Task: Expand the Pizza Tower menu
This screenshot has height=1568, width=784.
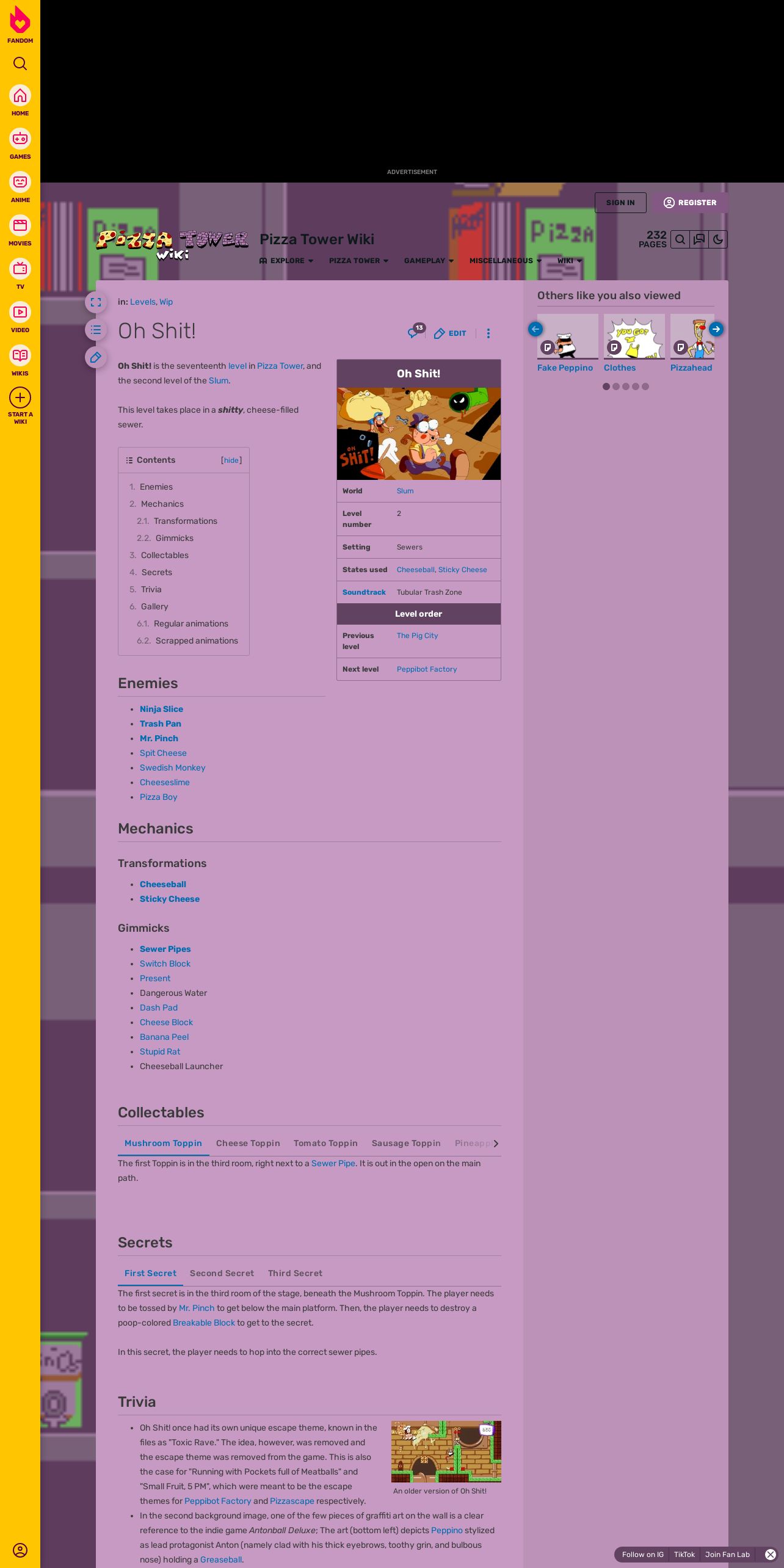Action: pyautogui.click(x=358, y=261)
